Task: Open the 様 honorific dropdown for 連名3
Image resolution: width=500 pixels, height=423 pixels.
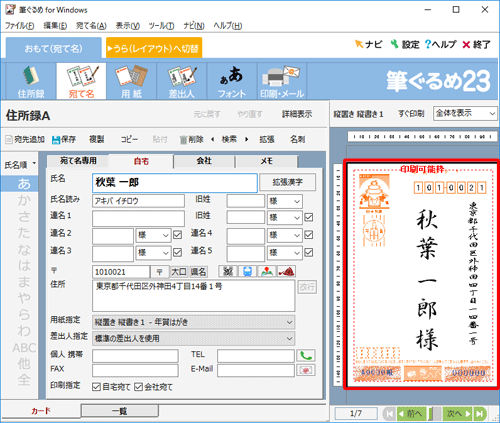Action: [153, 253]
